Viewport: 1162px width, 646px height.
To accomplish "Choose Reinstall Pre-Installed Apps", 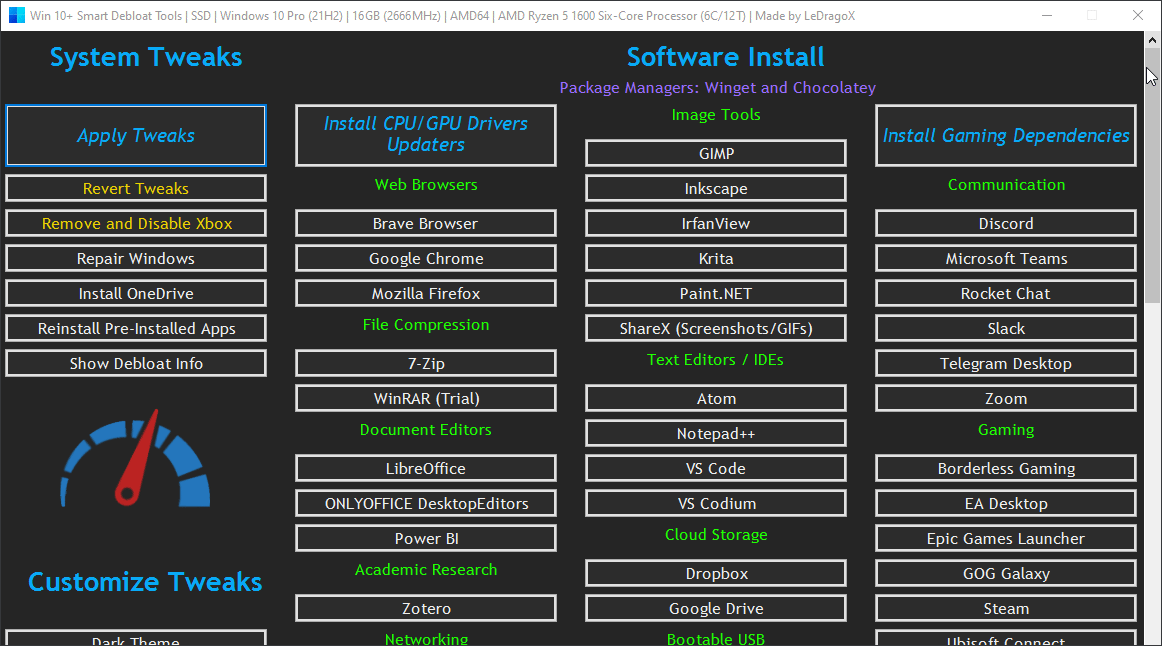I will 136,328.
